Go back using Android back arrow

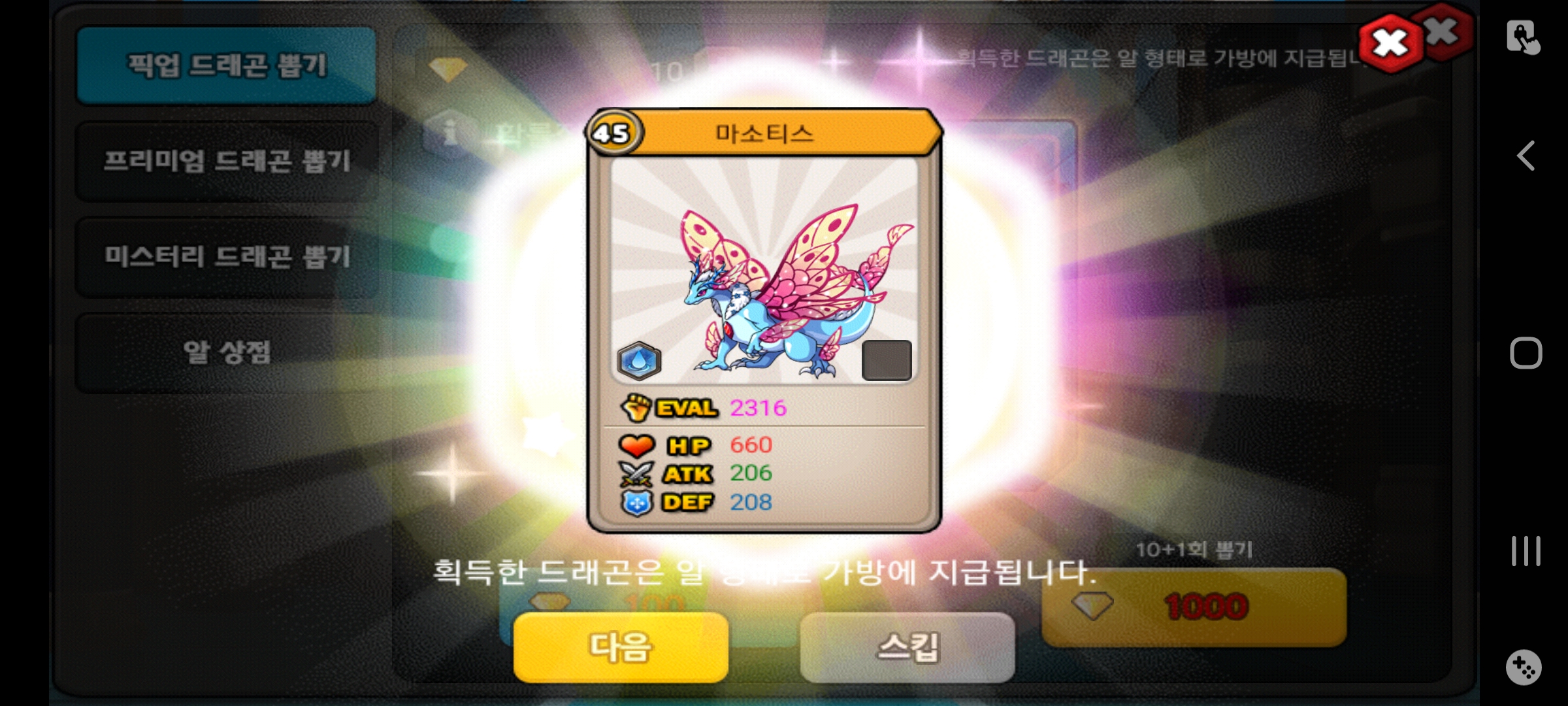[1526, 156]
